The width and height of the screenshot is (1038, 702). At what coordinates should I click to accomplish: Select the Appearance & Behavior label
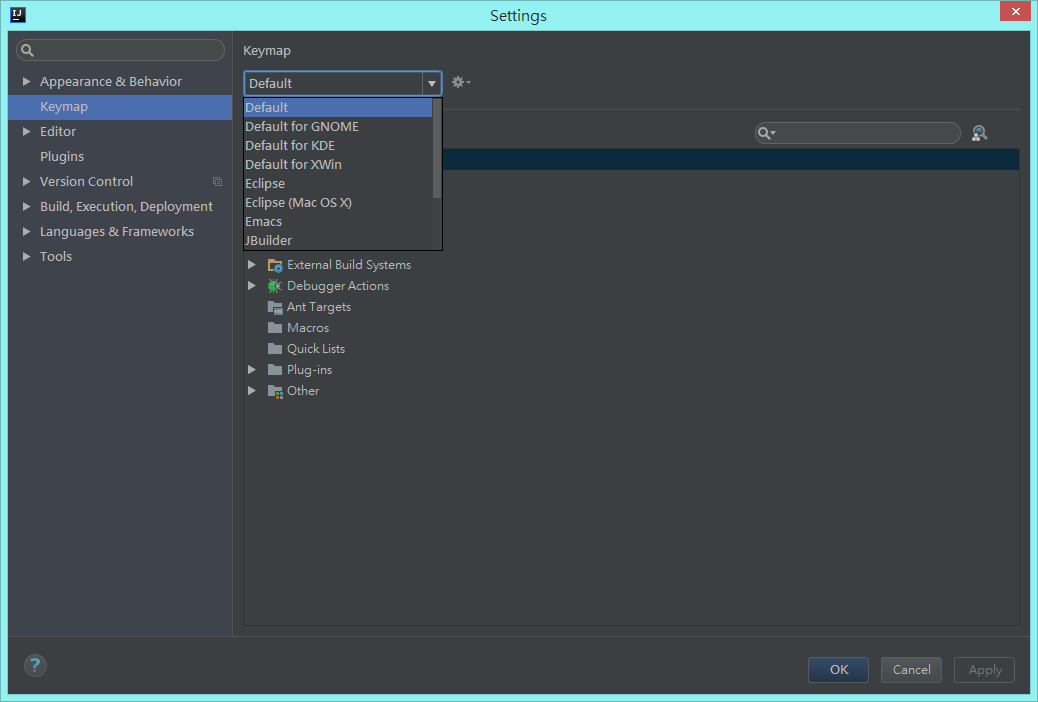pyautogui.click(x=111, y=81)
